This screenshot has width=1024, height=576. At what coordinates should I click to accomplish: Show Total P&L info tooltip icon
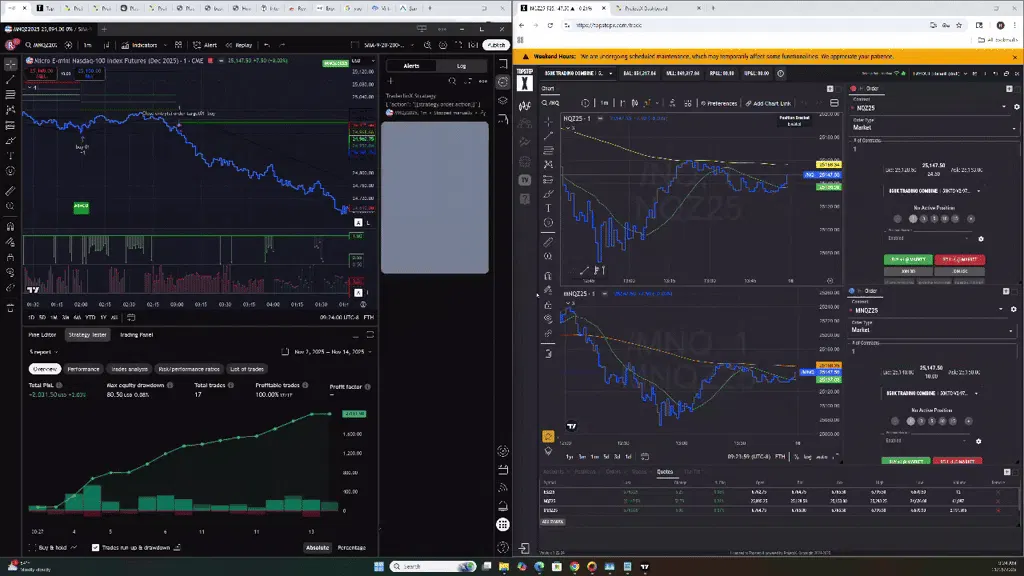click(x=59, y=385)
